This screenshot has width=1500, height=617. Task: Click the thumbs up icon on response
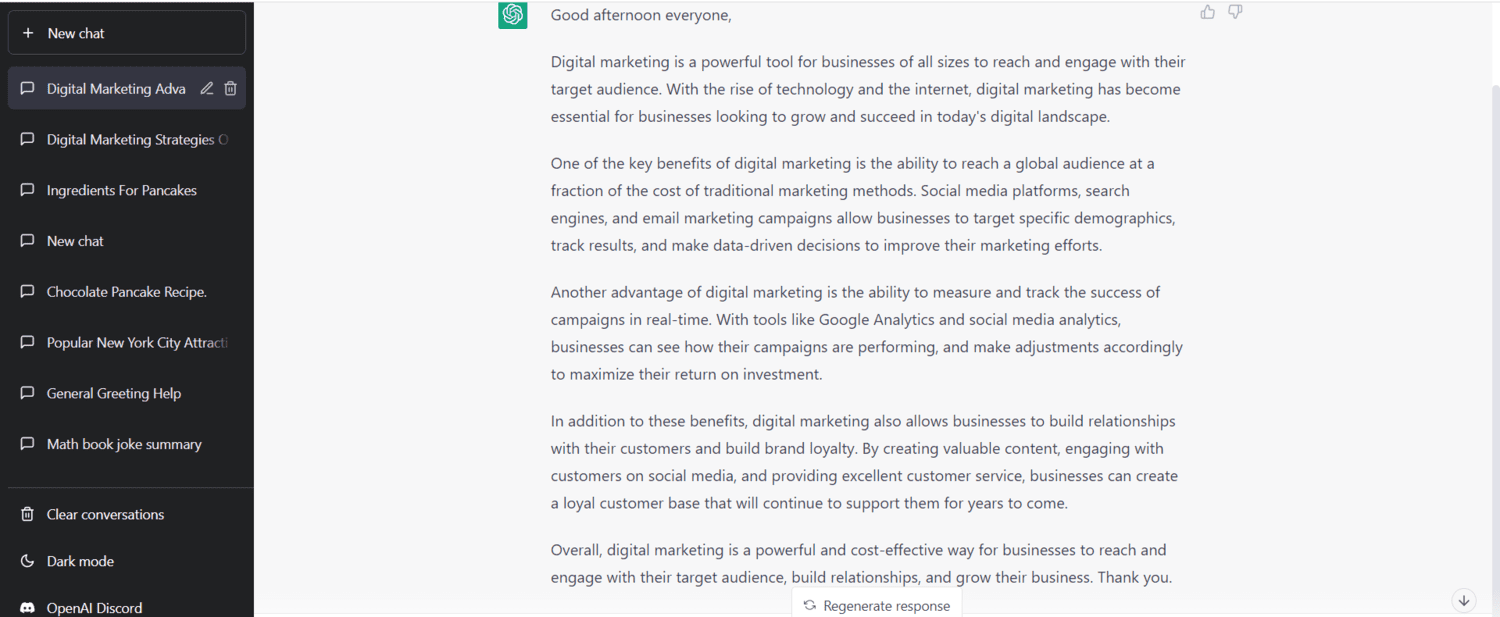click(1208, 12)
